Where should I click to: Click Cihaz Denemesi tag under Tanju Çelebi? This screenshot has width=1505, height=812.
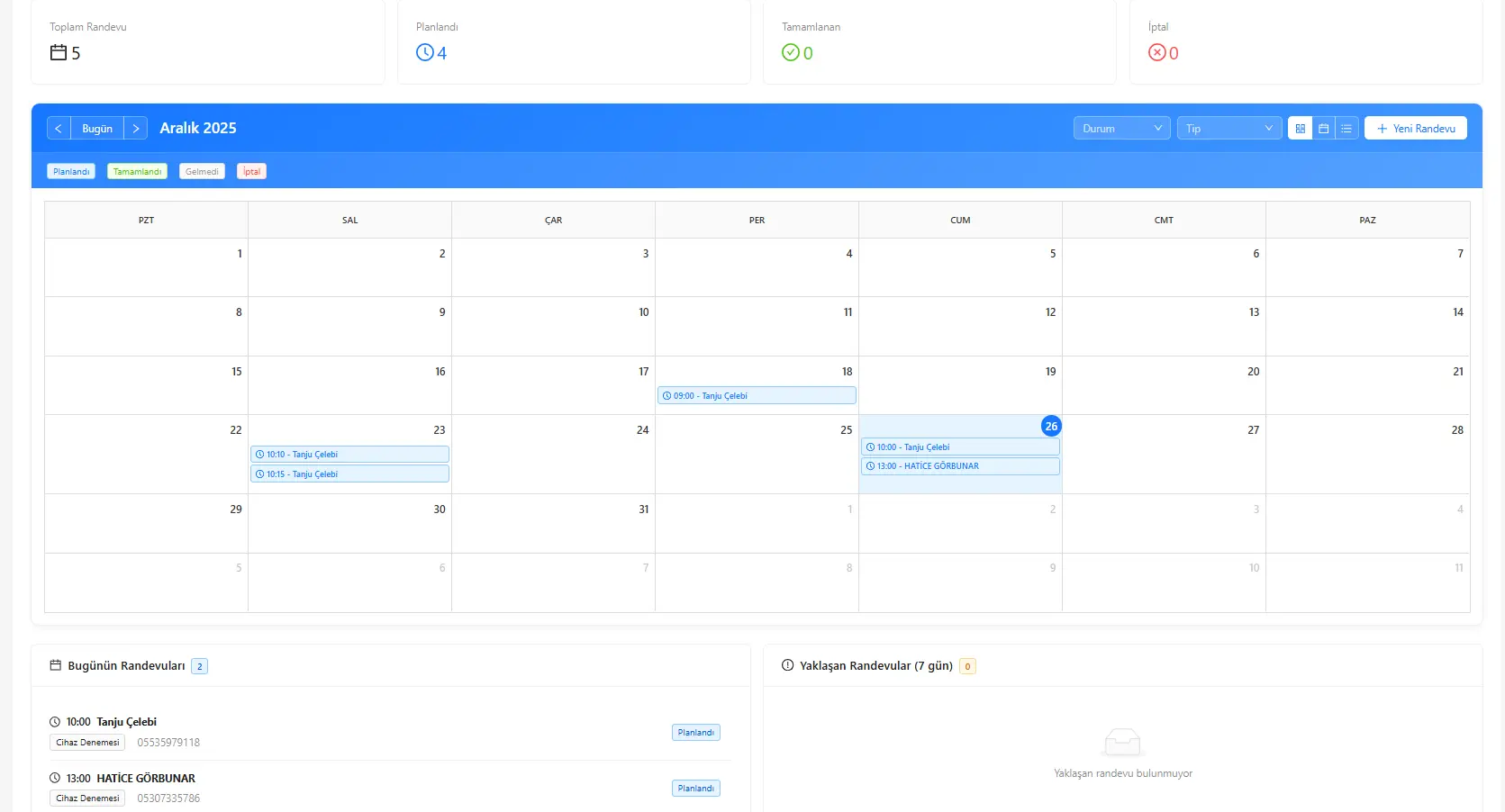(x=87, y=743)
